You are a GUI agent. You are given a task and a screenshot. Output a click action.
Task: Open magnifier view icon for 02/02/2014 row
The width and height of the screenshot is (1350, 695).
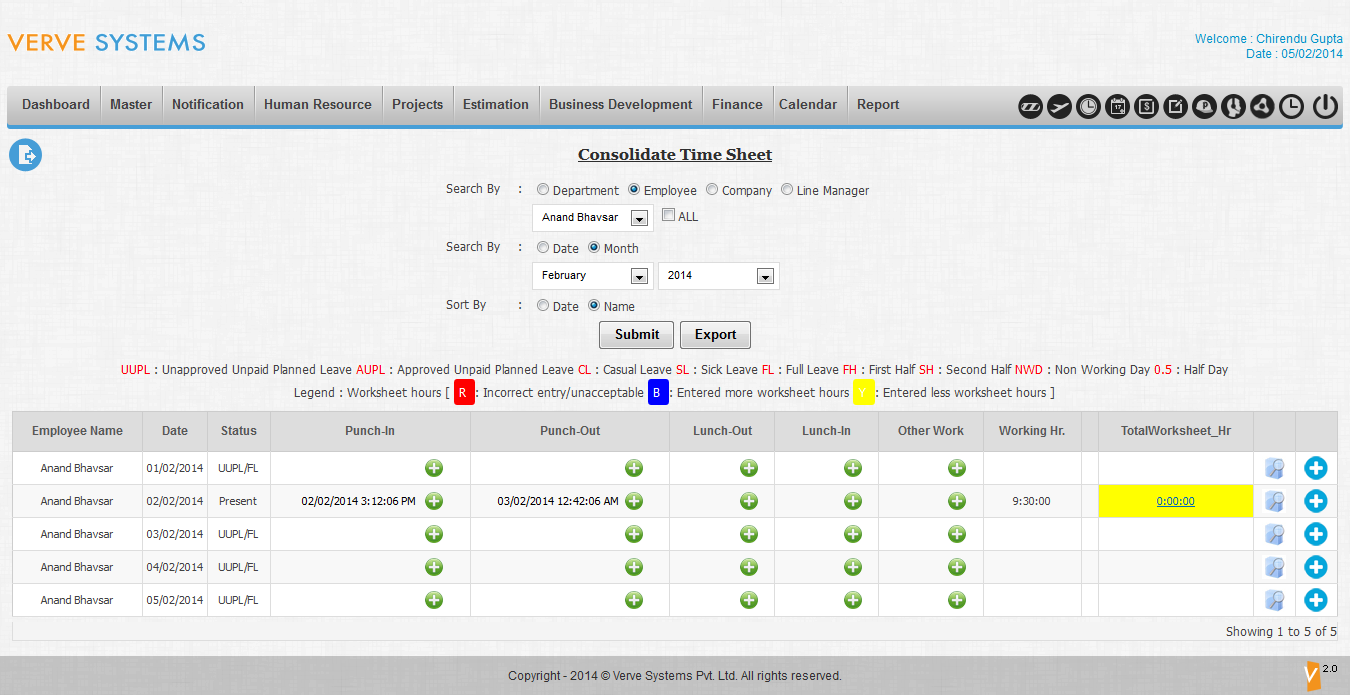tap(1274, 501)
